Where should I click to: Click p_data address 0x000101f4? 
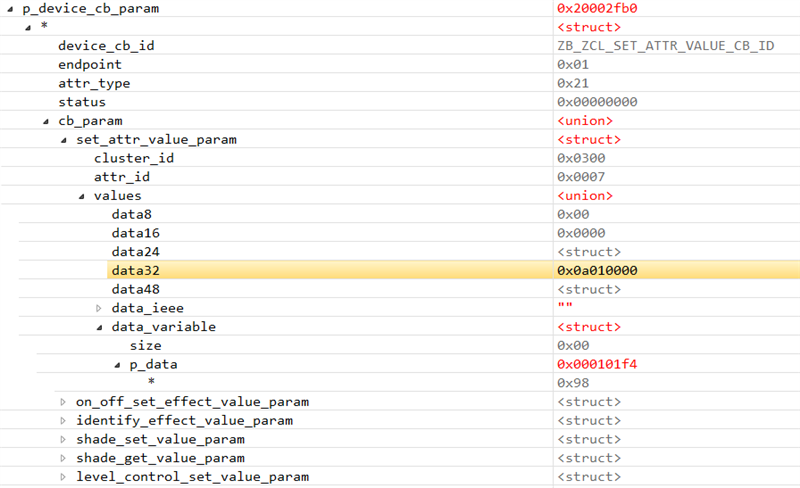click(597, 364)
